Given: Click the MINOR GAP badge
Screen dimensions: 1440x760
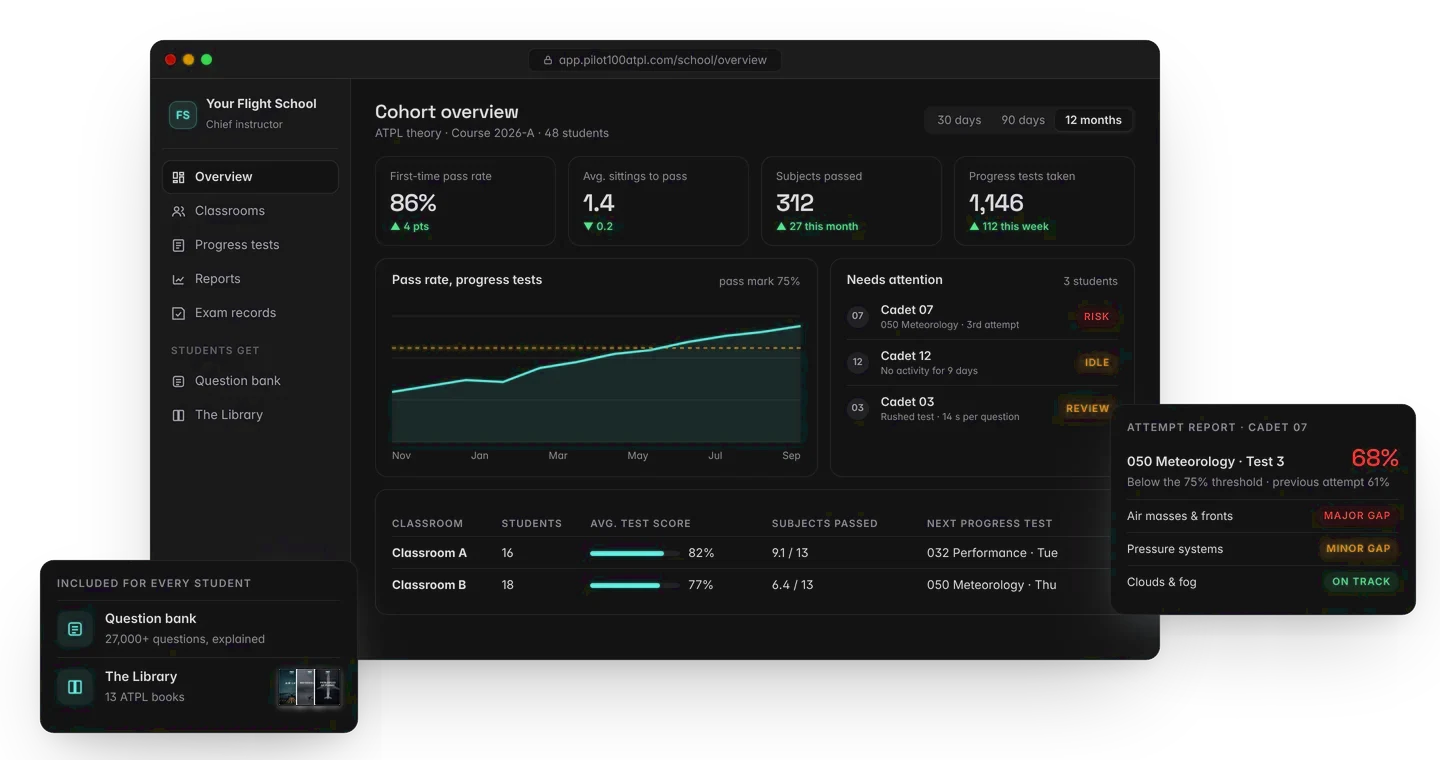Looking at the screenshot, I should point(1358,549).
